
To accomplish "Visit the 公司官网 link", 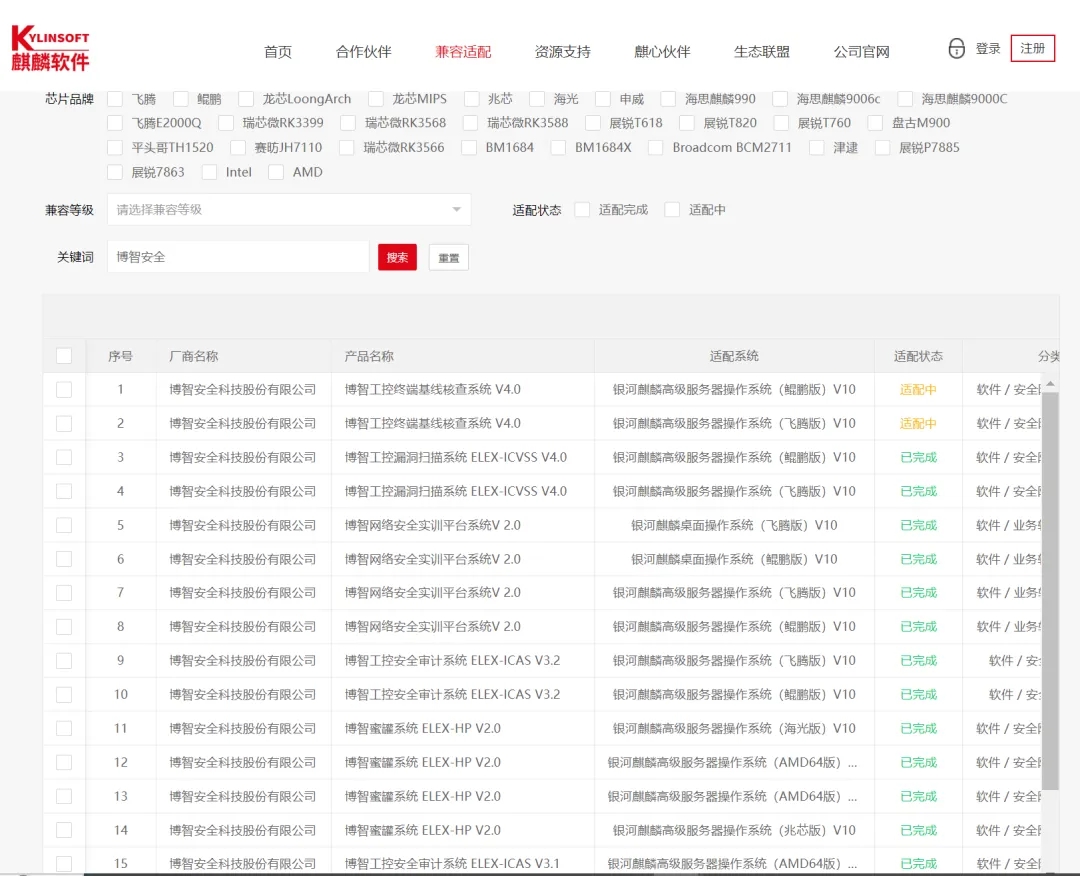I will coord(861,52).
